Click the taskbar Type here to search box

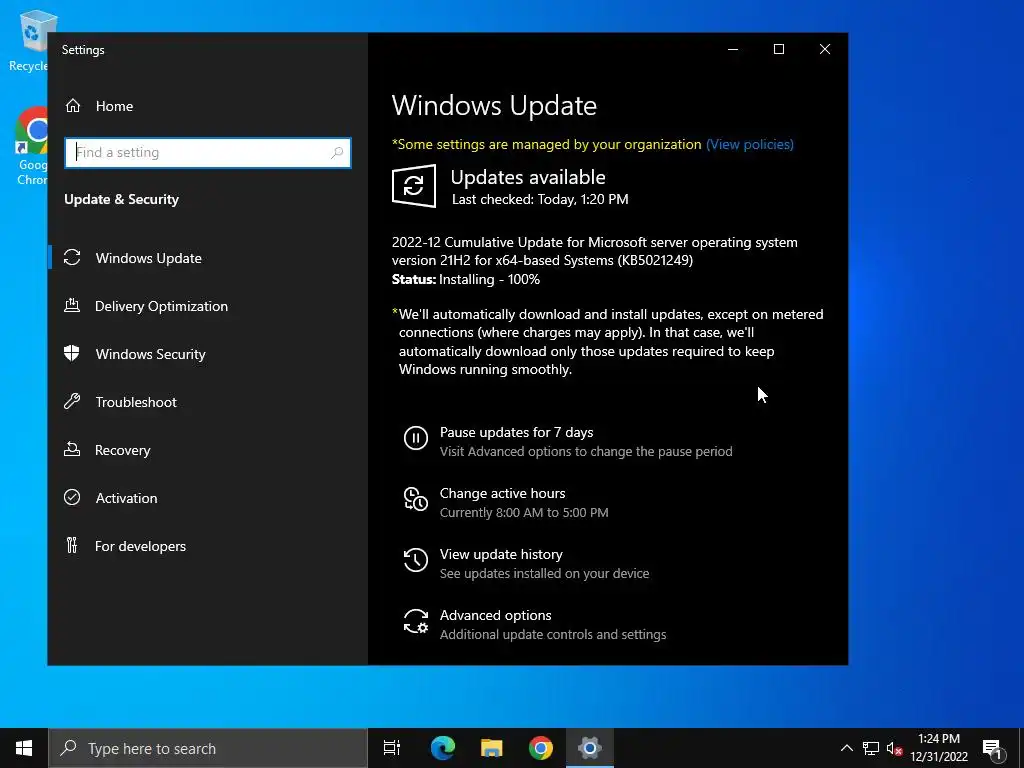[x=208, y=748]
